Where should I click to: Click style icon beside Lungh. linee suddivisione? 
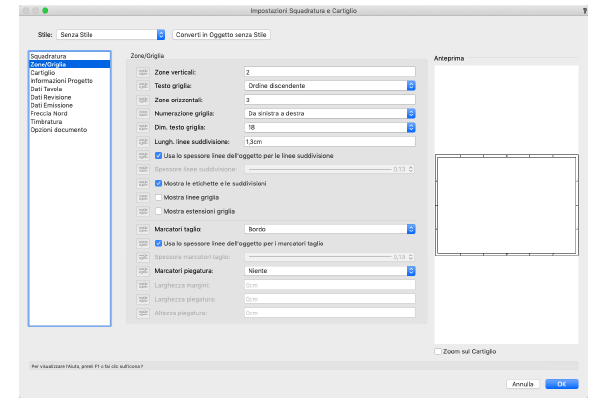143,142
